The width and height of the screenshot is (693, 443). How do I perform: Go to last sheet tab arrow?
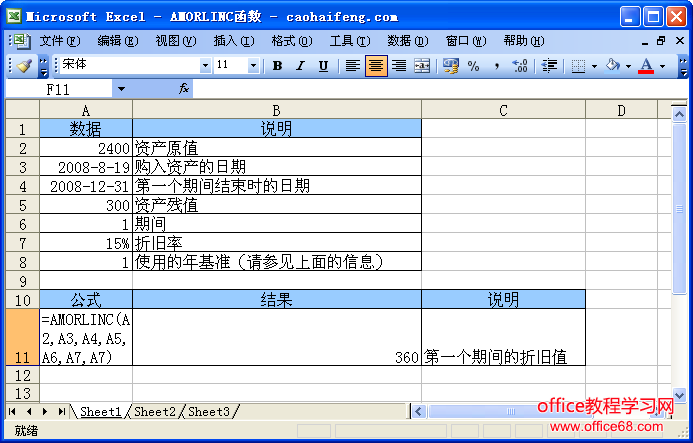tap(61, 412)
